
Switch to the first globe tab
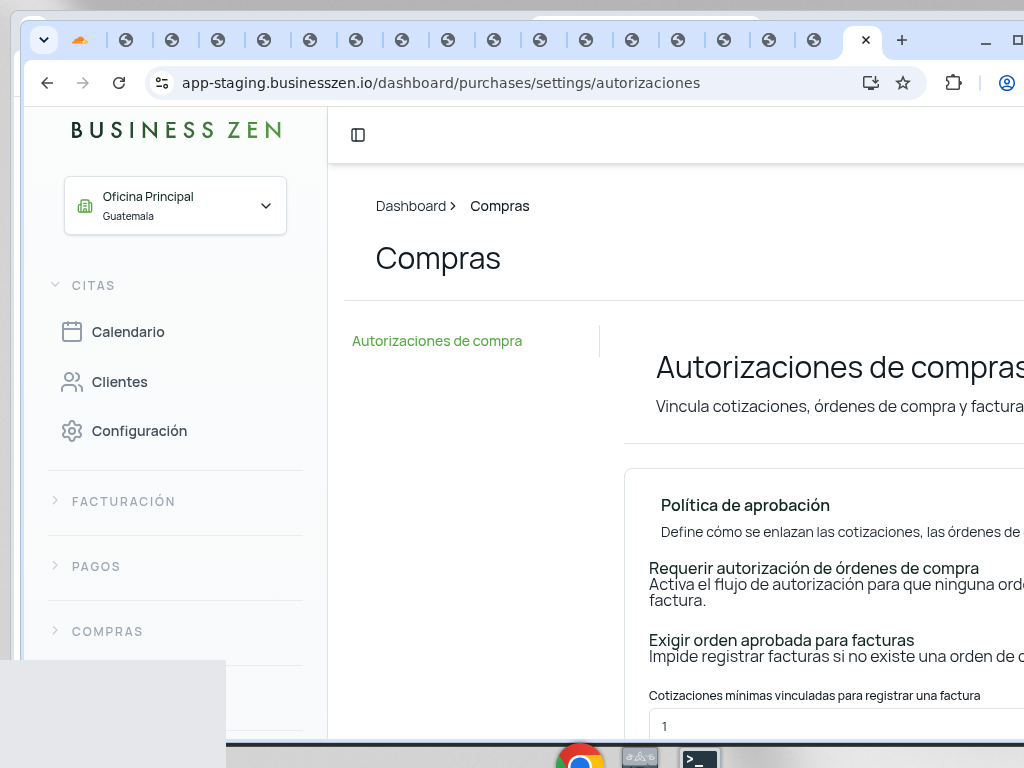[126, 40]
